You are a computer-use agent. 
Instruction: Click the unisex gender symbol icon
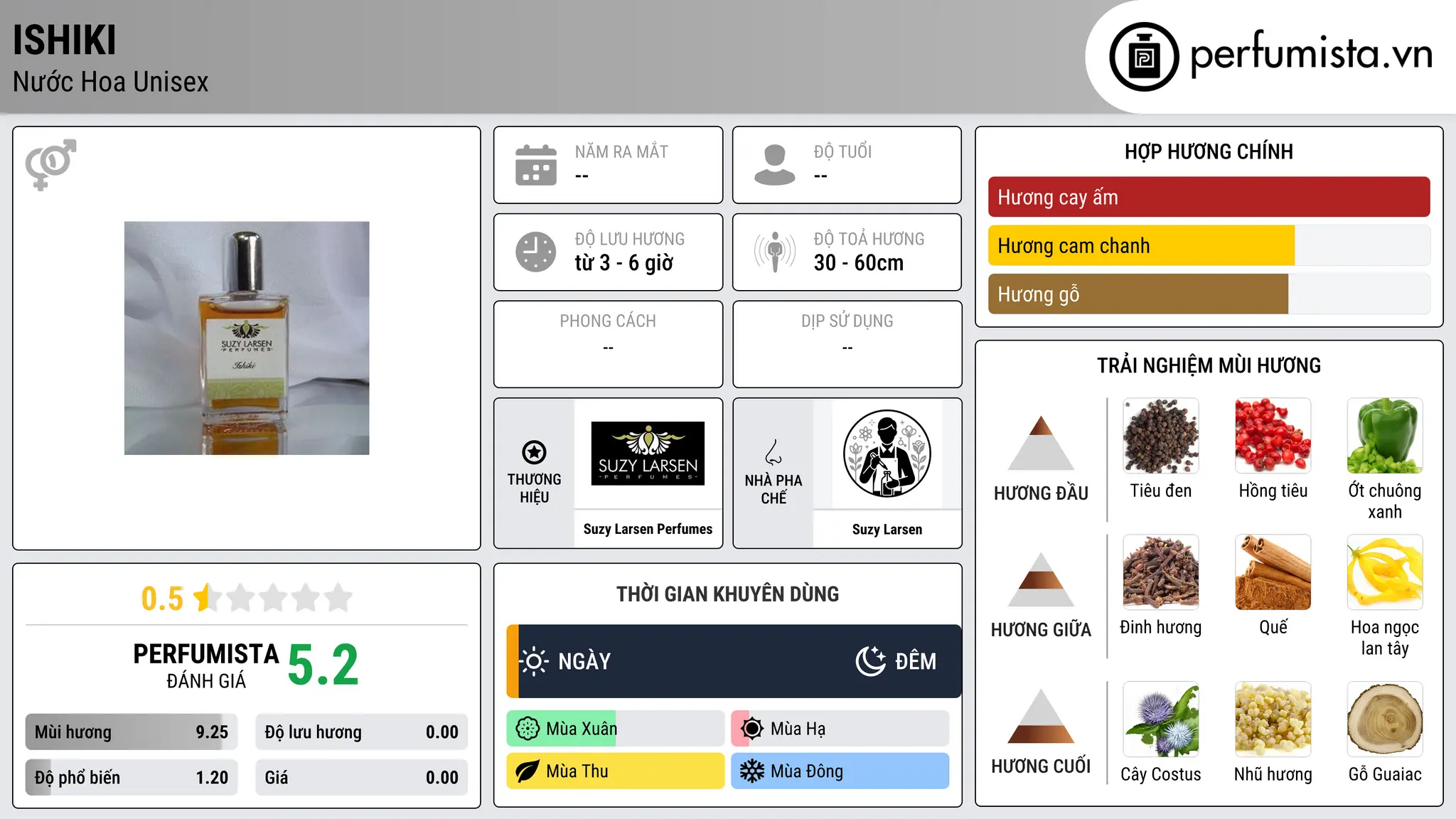[50, 164]
